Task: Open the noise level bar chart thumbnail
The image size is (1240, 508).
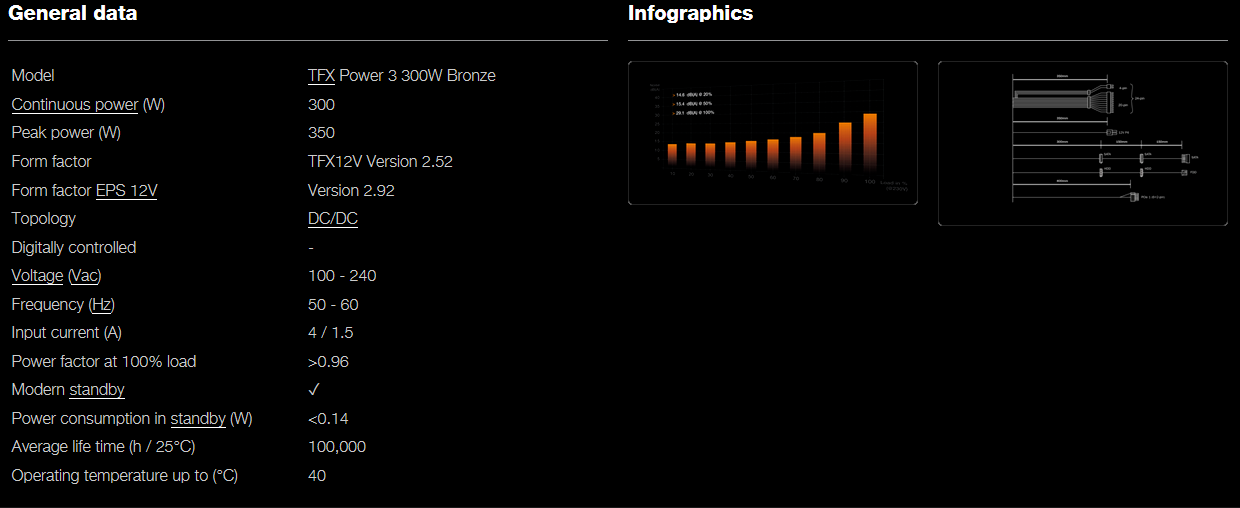Action: [x=773, y=133]
